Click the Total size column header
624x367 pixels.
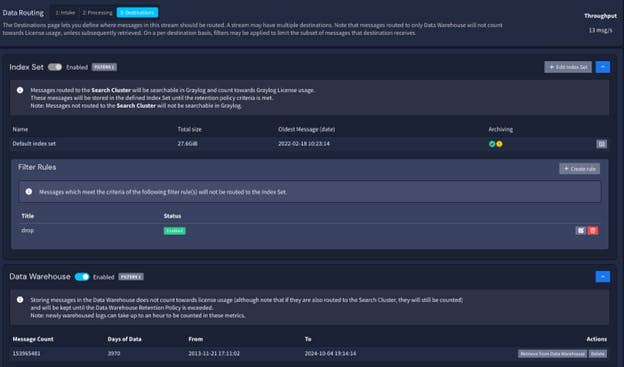[189, 129]
